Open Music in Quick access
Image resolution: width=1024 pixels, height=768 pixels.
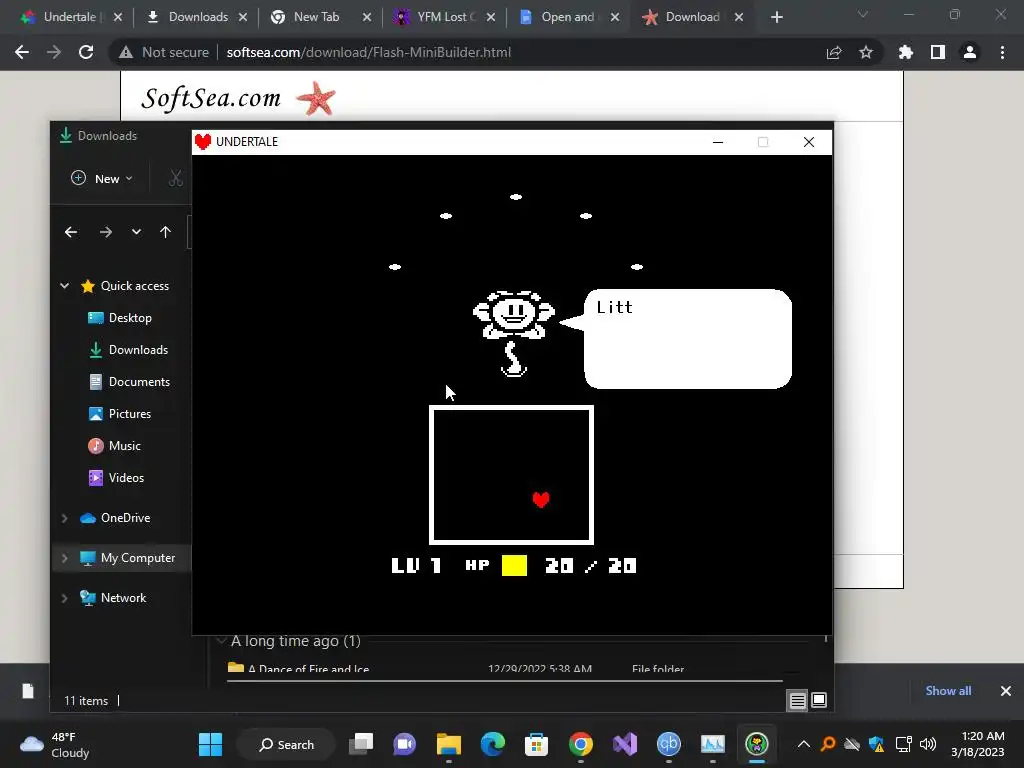pyautogui.click(x=115, y=445)
